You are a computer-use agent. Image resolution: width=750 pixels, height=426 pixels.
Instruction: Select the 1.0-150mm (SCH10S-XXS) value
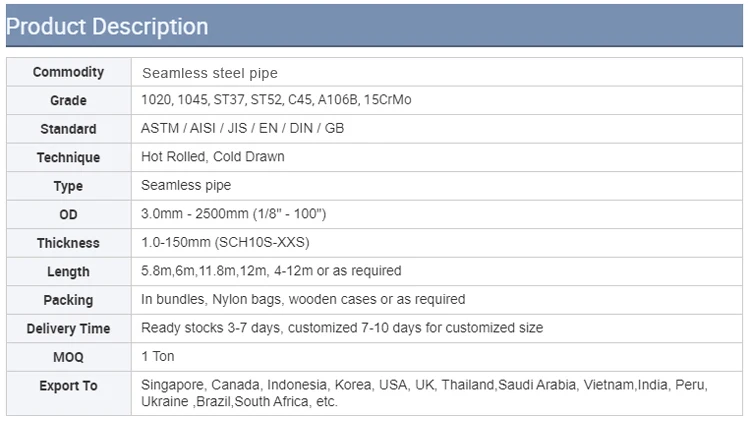[x=225, y=242]
